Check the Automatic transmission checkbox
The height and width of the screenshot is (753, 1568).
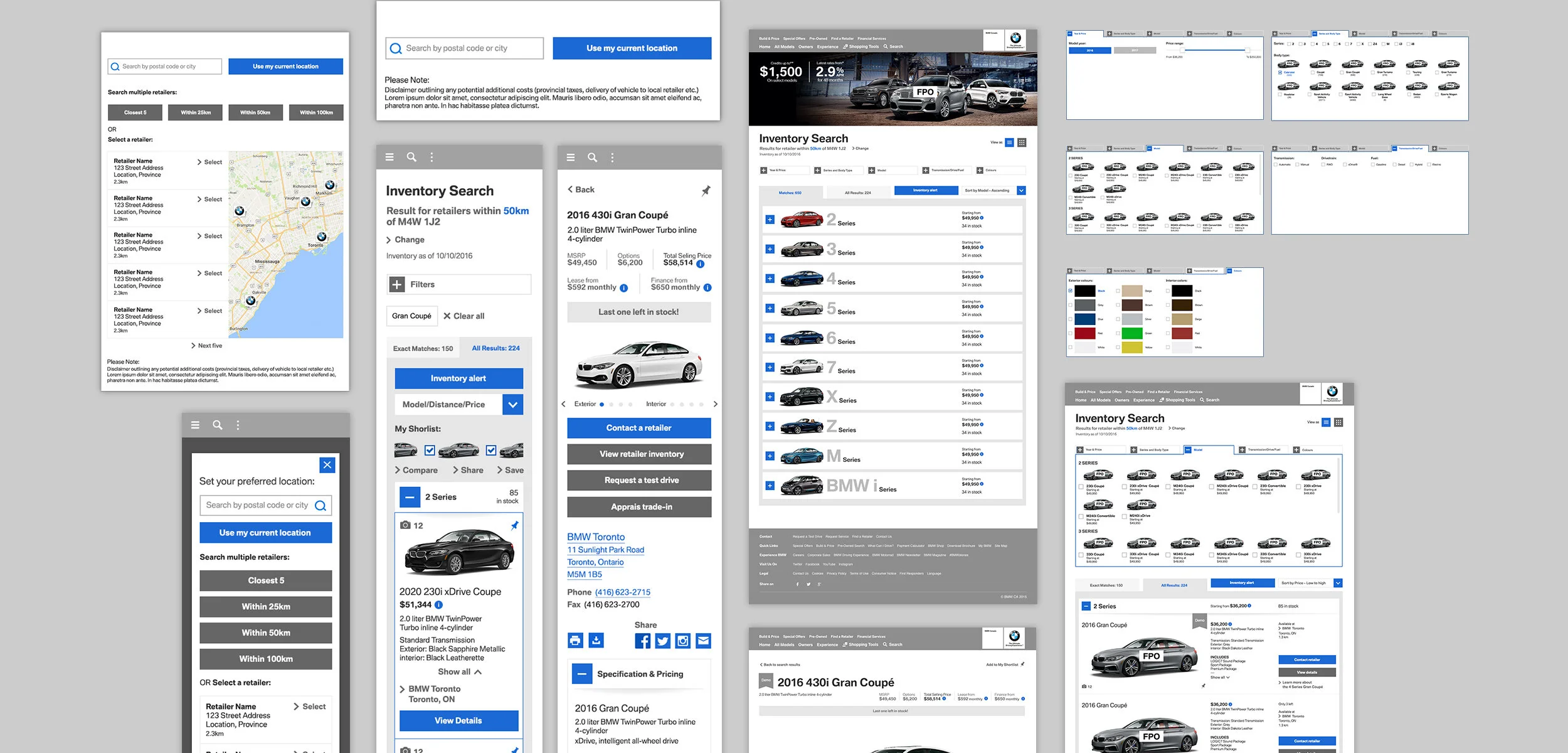[1276, 164]
